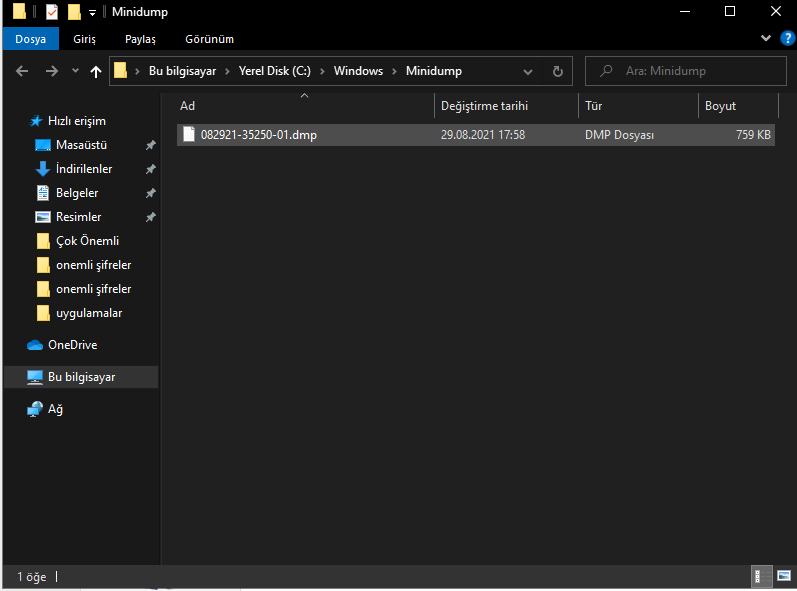Image resolution: width=797 pixels, height=591 pixels.
Task: Sort by the Boyut column header
Action: tap(739, 106)
